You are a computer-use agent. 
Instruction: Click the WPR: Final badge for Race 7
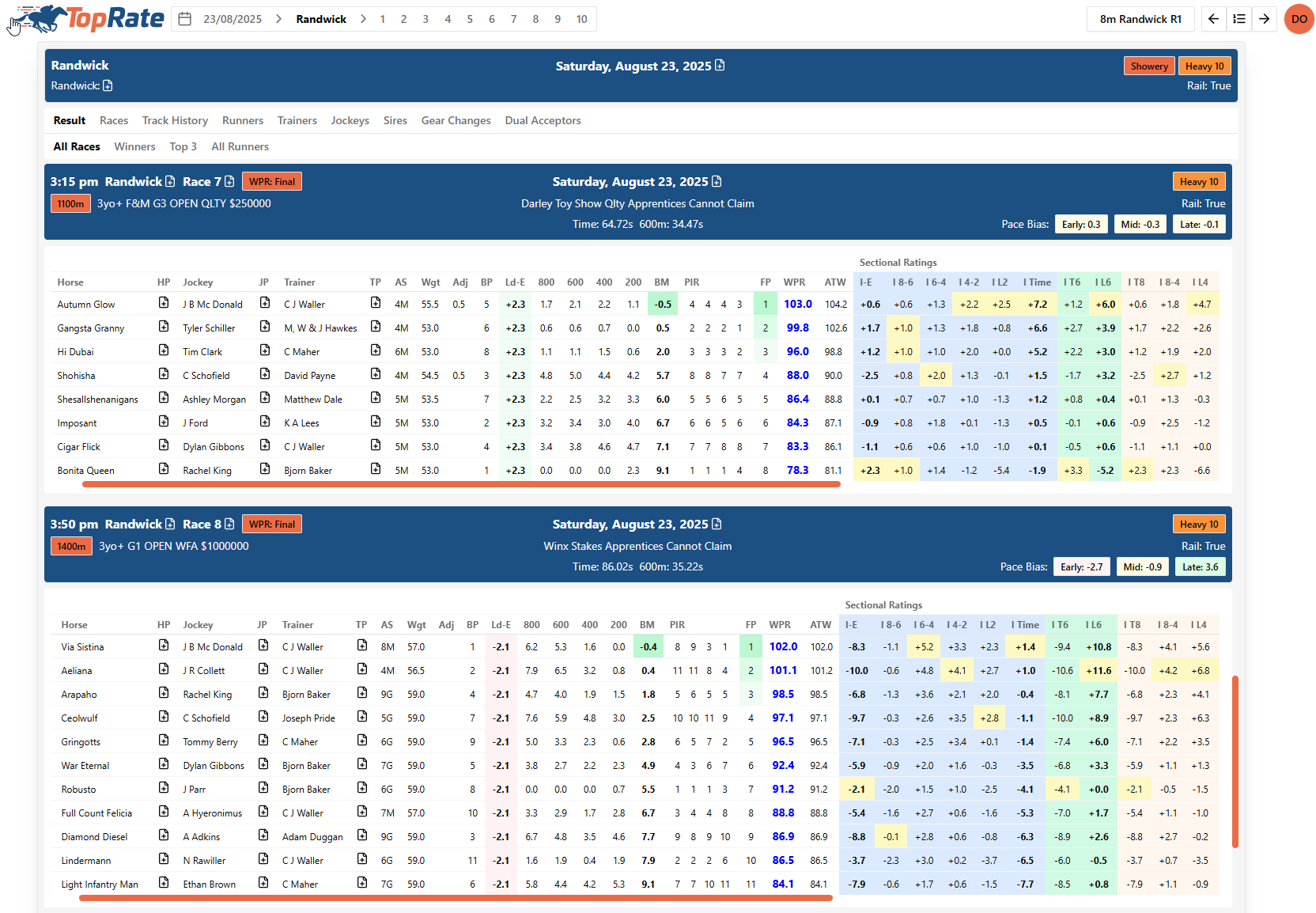[272, 181]
